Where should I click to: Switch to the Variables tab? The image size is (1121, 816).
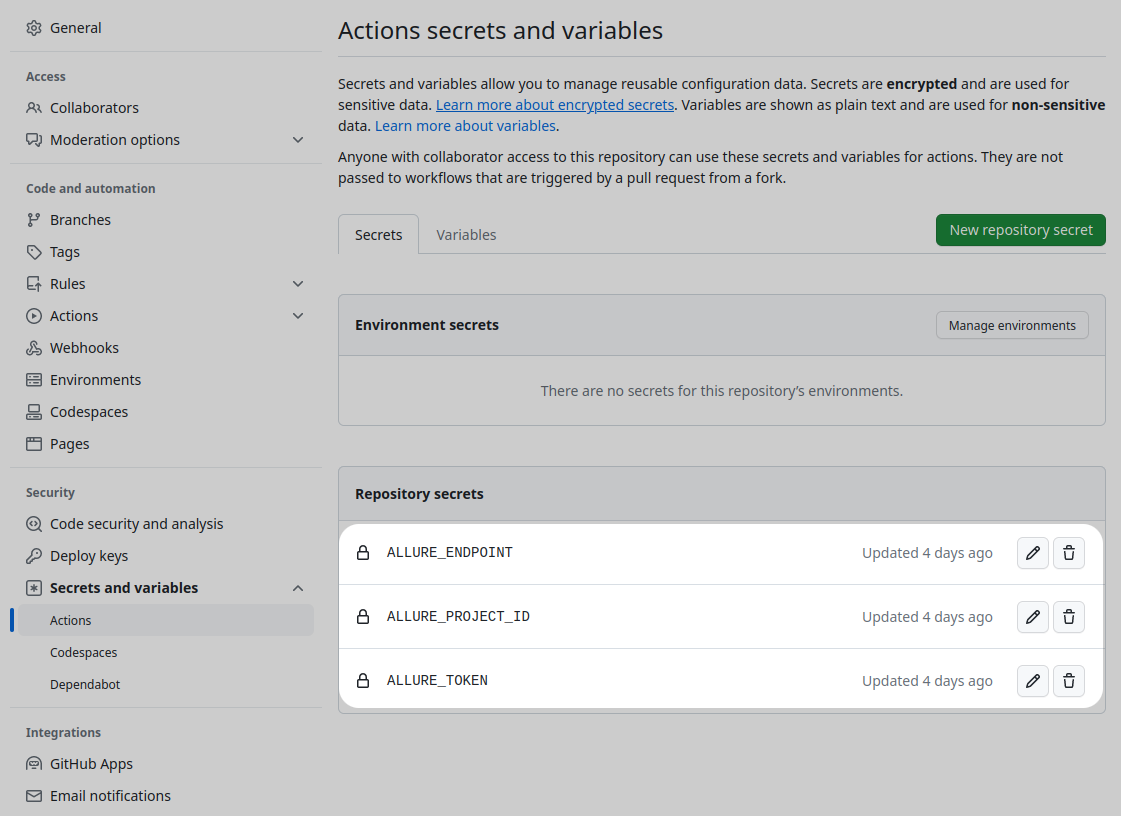pos(466,234)
